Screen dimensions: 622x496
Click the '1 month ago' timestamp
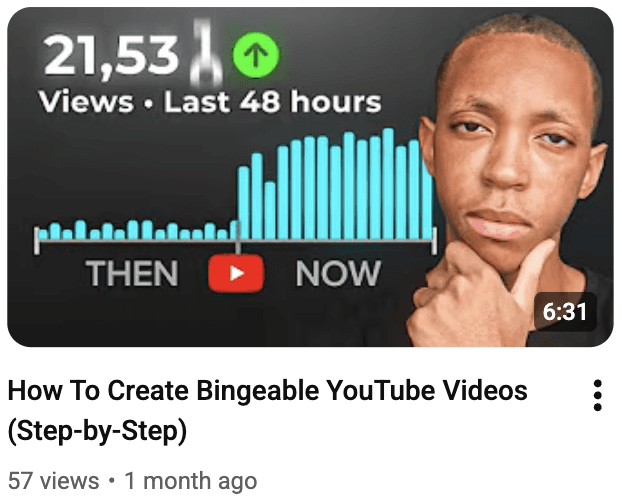[191, 481]
